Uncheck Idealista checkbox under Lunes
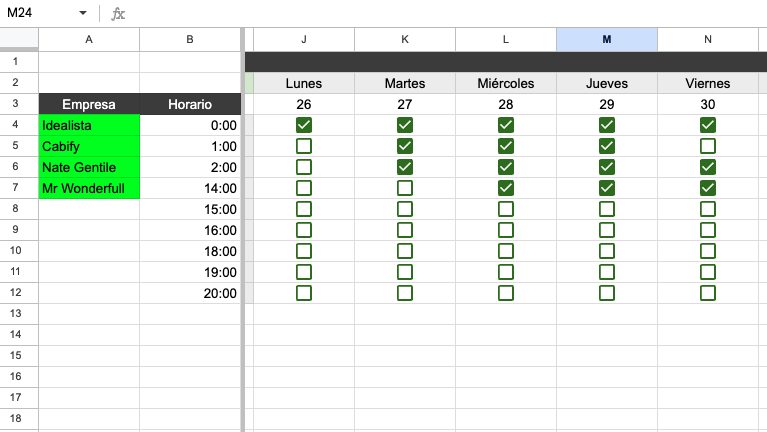The image size is (767, 432). point(304,125)
